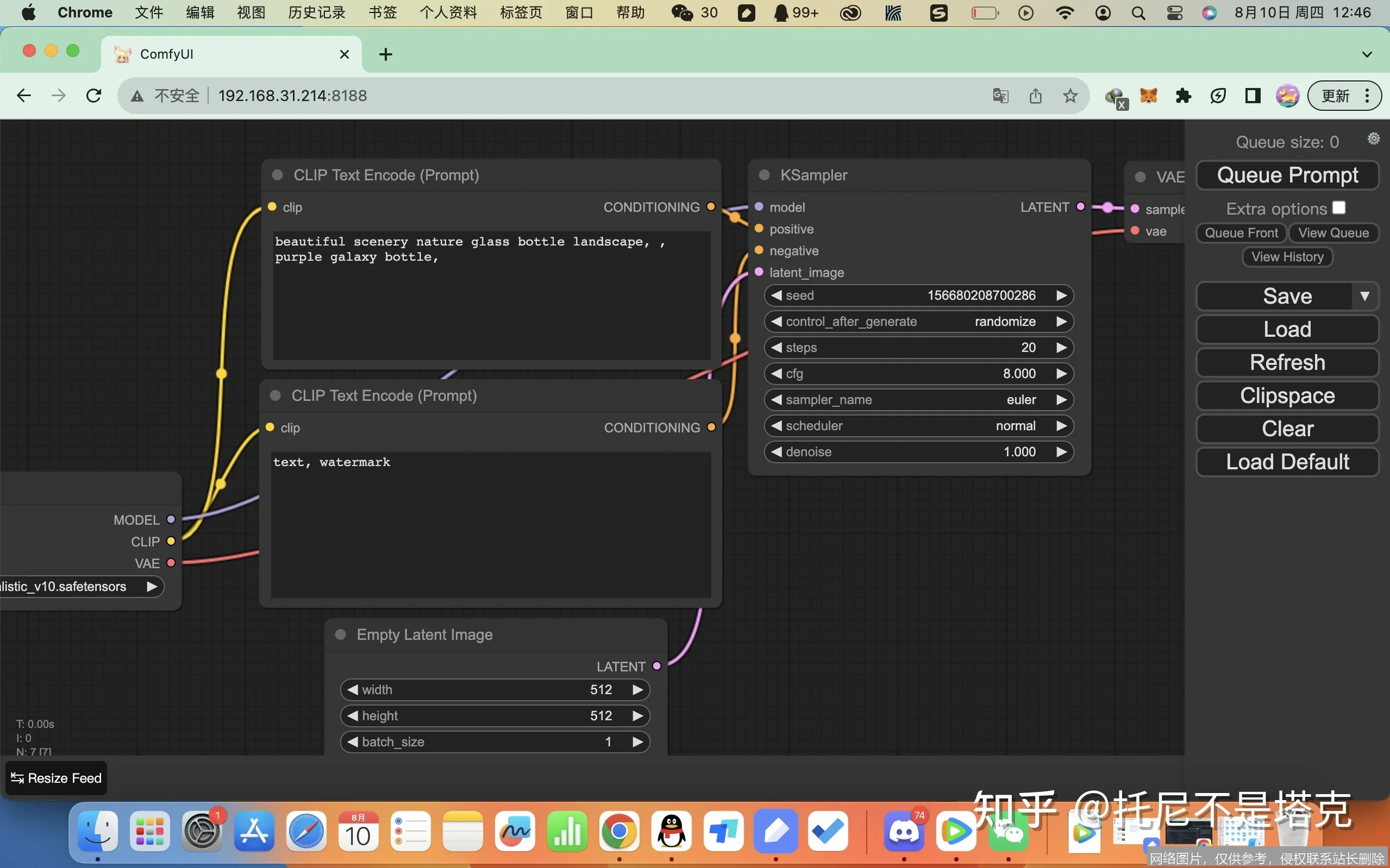Toggle the Chrome side panel icon

pos(1253,95)
